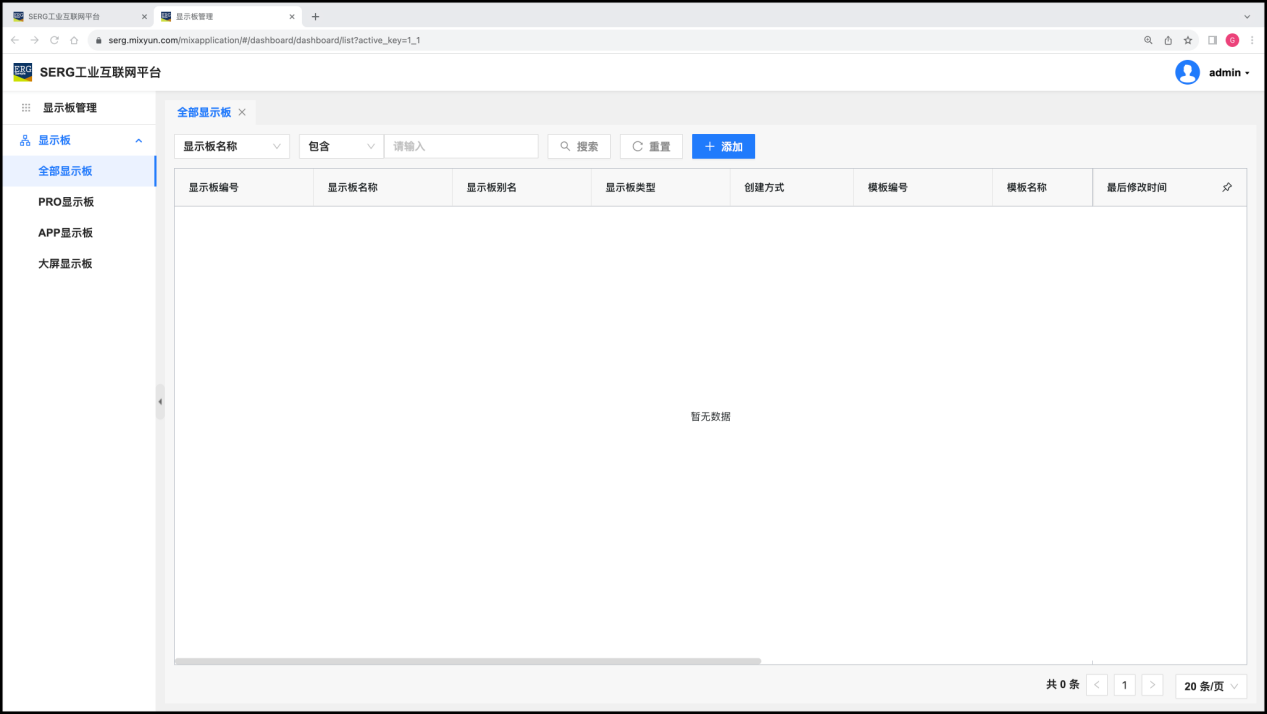Click the SERG platform logo
1267x714 pixels.
pos(22,72)
